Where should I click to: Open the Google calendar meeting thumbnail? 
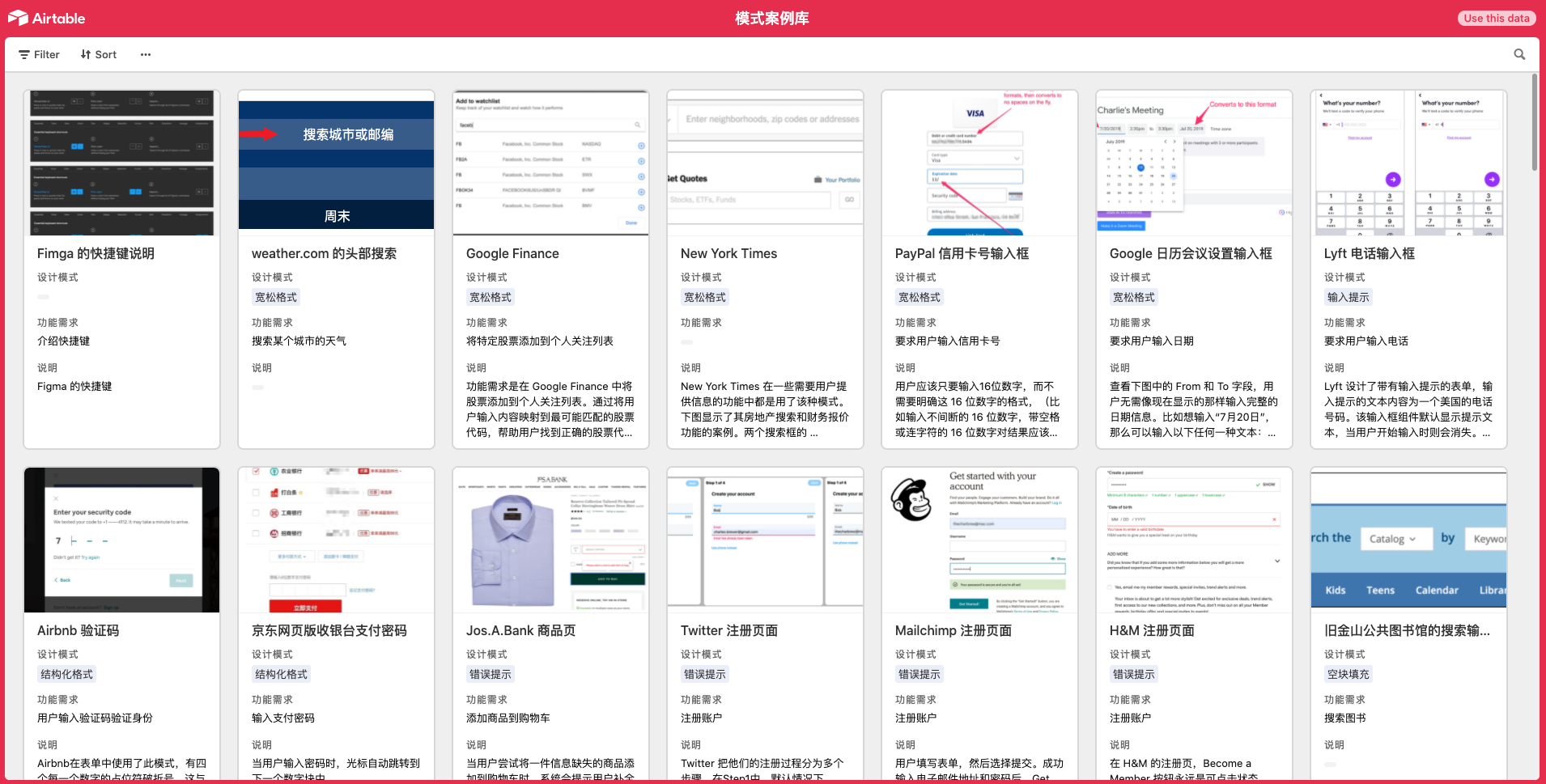[1194, 163]
